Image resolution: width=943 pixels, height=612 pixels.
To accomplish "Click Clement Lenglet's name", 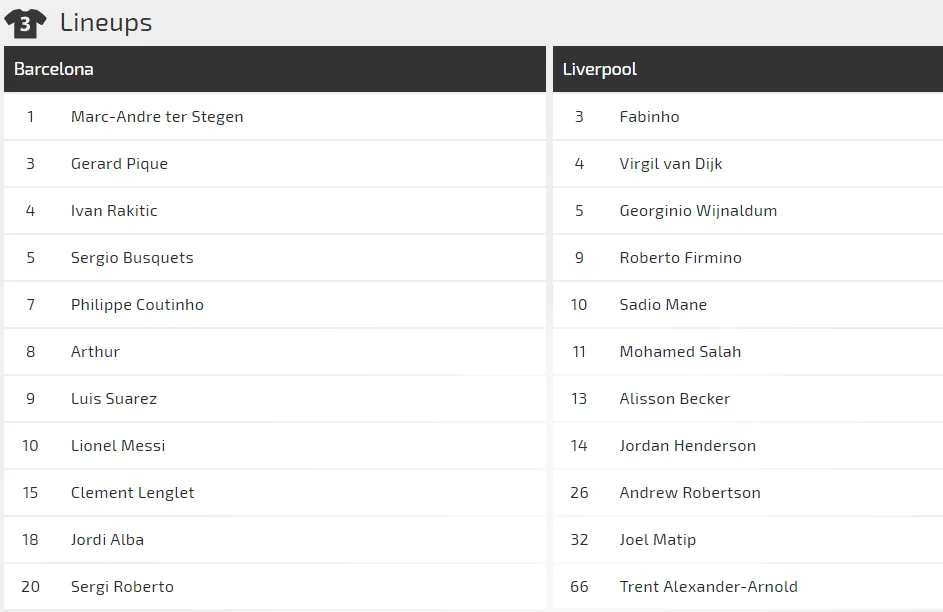I will pos(132,492).
